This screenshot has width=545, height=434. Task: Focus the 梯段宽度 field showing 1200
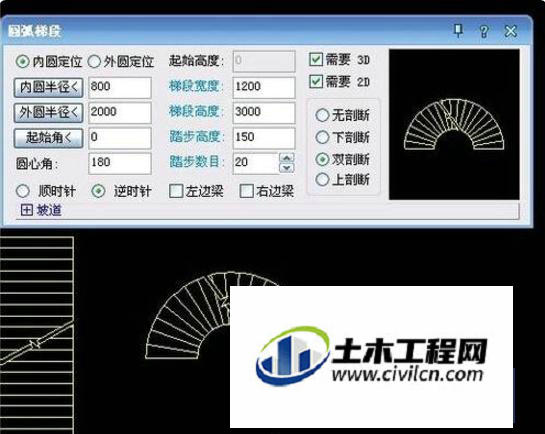(x=264, y=87)
